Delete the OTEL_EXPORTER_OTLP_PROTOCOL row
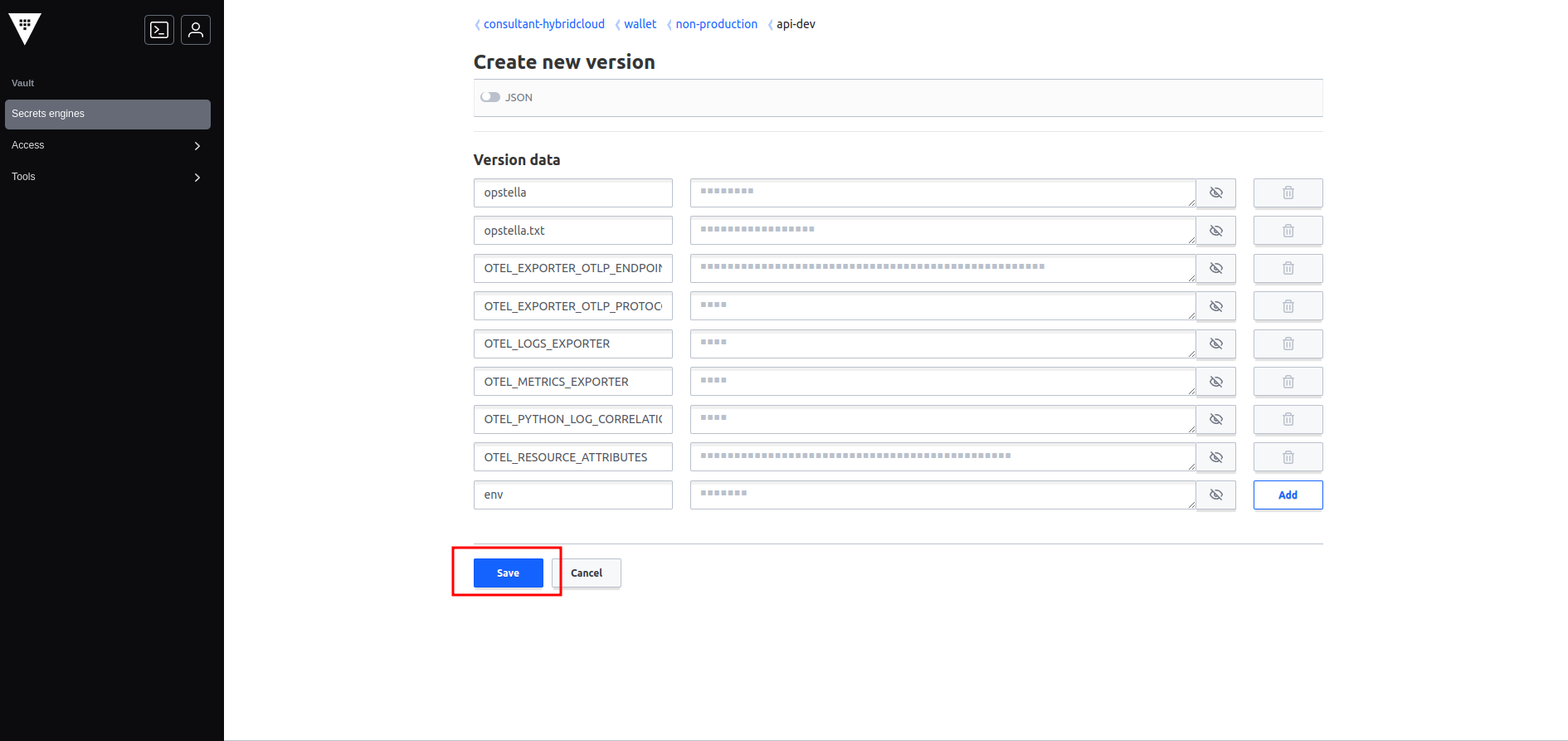This screenshot has width=1568, height=741. click(1288, 306)
